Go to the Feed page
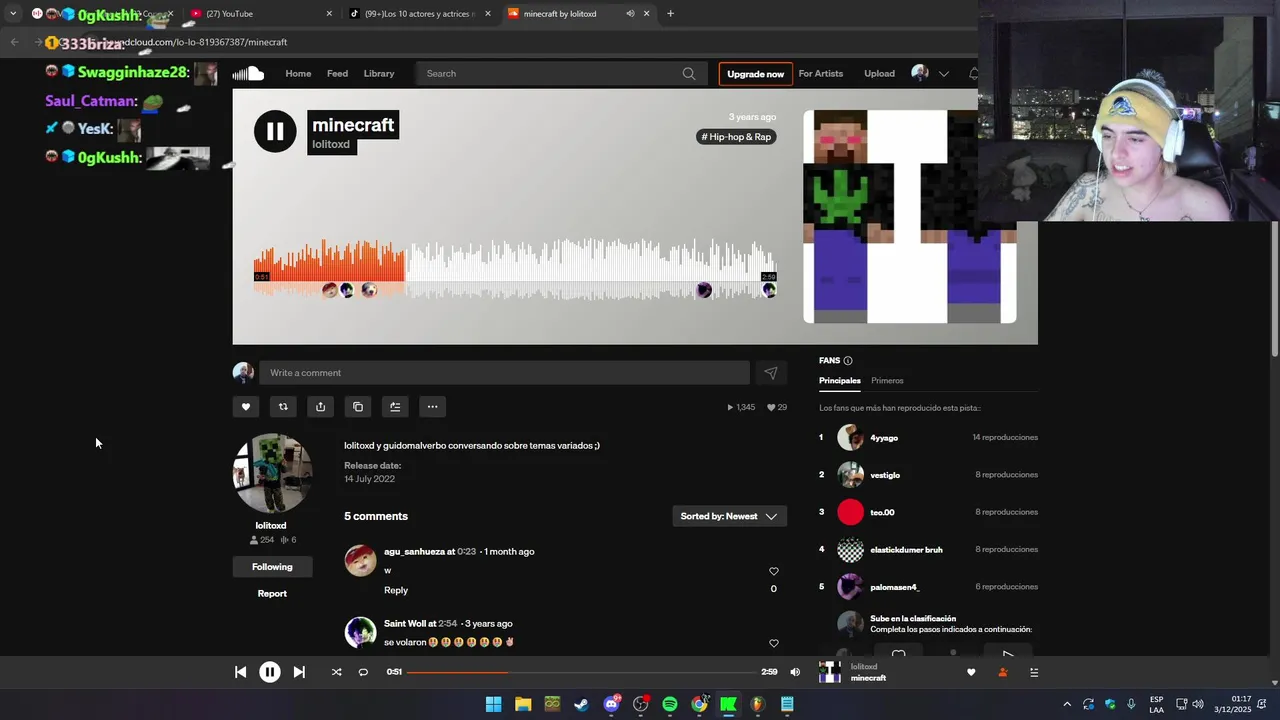The image size is (1280, 720). point(337,73)
